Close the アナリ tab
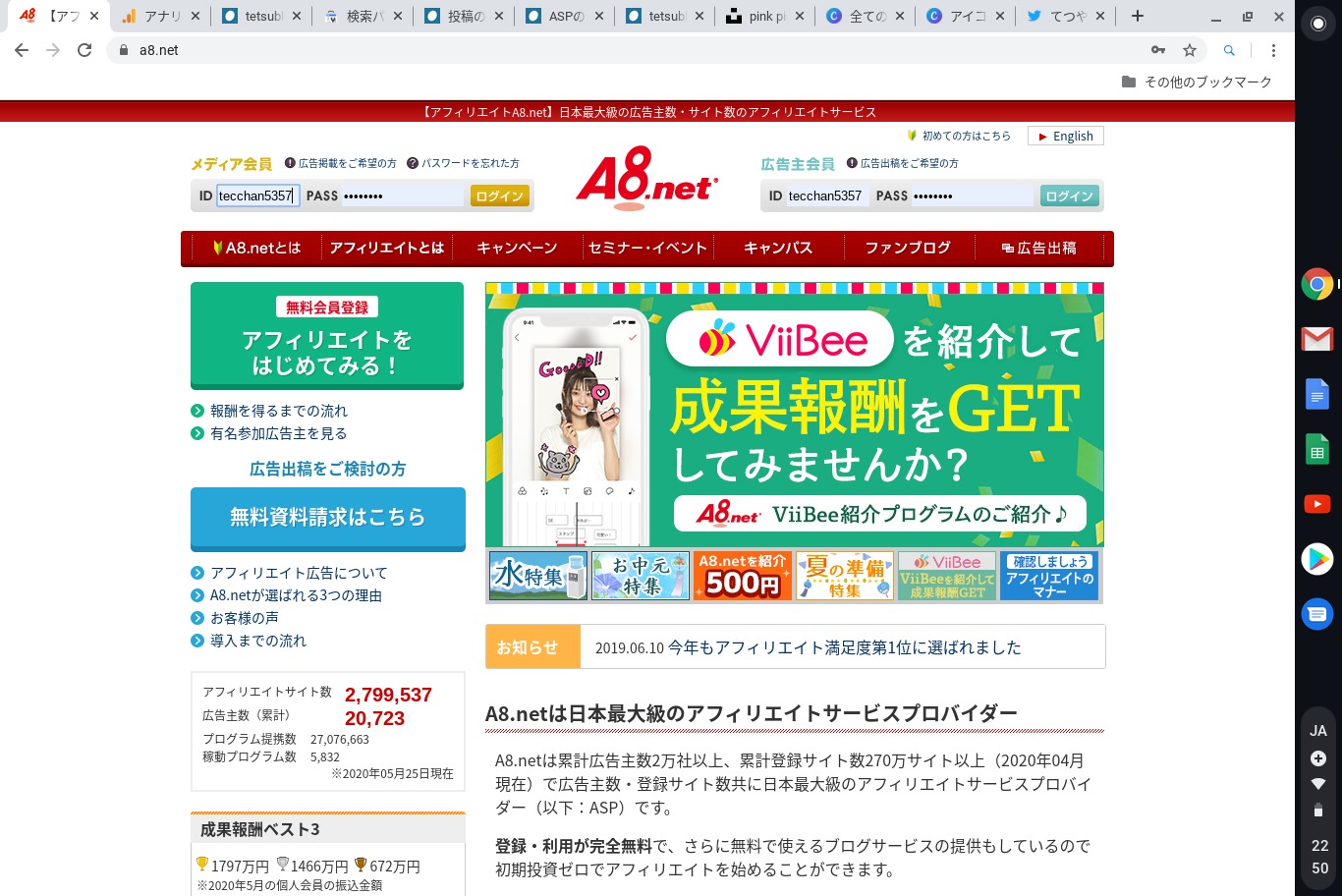Viewport: 1342px width, 896px height. 195,16
